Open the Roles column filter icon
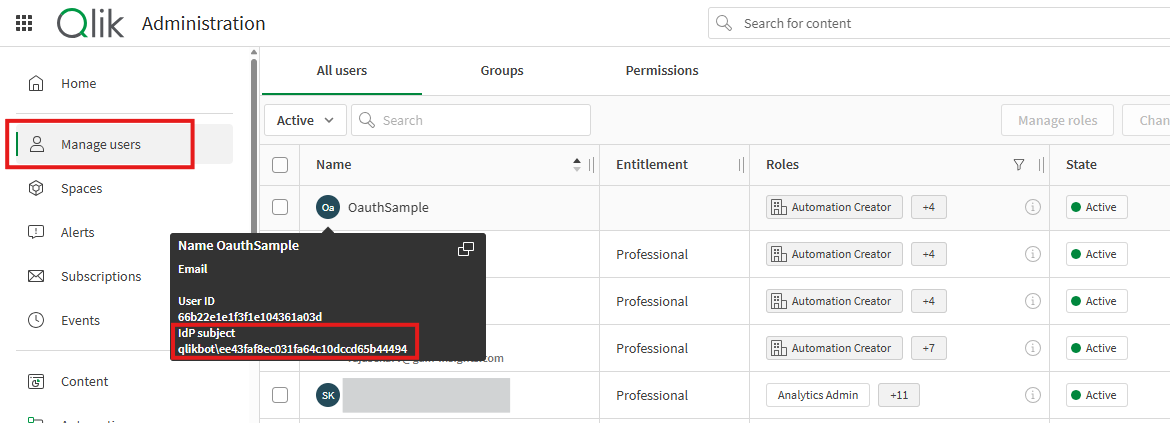 [1019, 165]
